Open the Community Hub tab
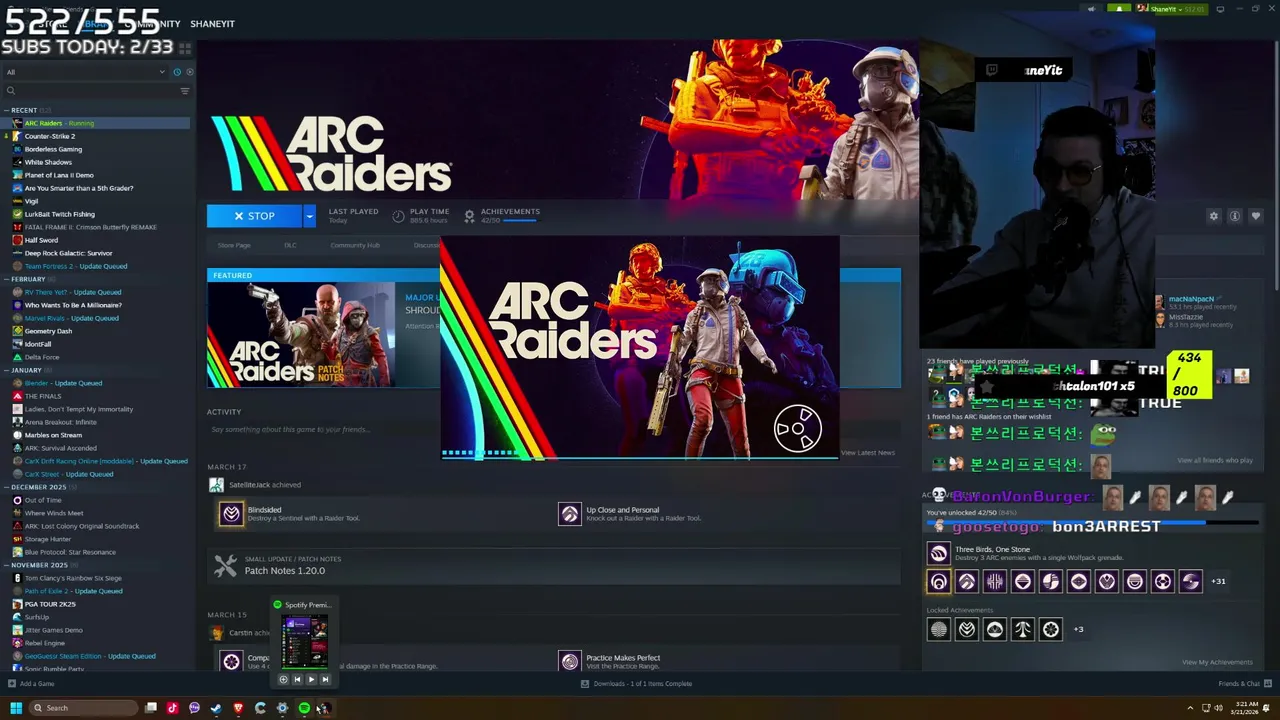The image size is (1280, 720). click(355, 245)
